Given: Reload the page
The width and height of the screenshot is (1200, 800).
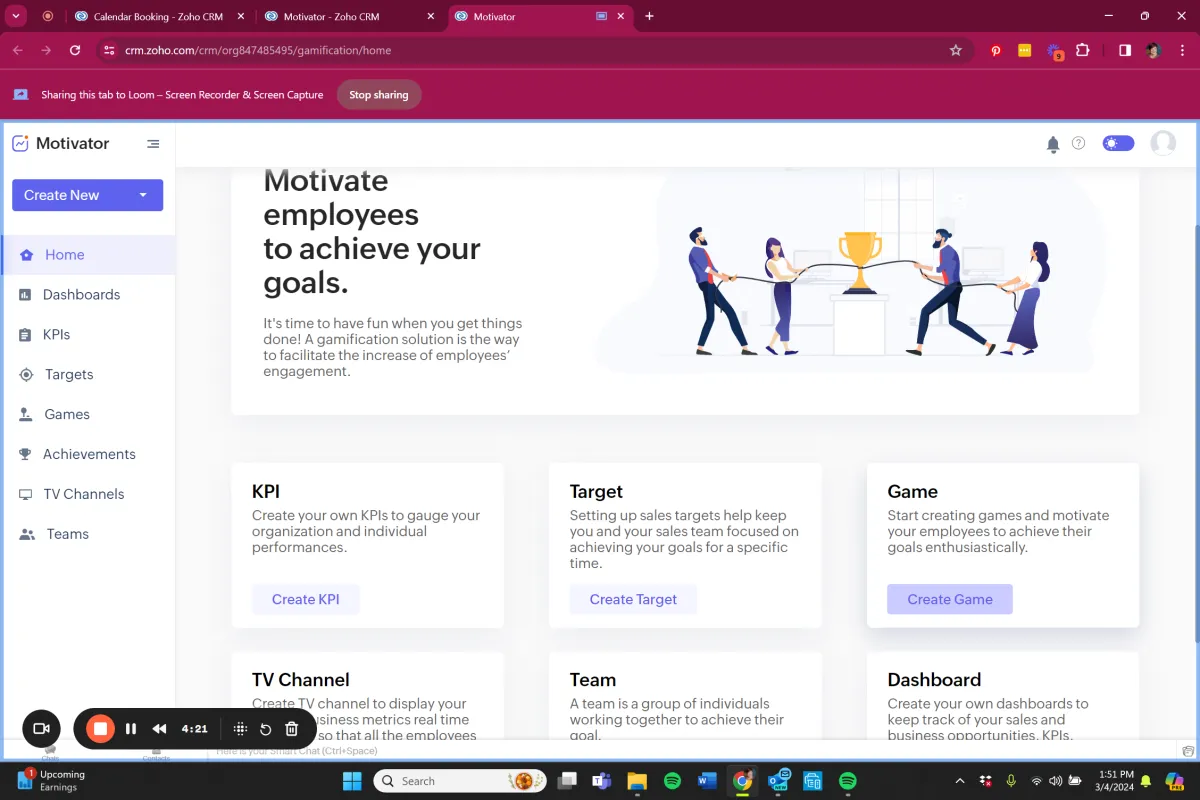Looking at the screenshot, I should click(x=75, y=50).
